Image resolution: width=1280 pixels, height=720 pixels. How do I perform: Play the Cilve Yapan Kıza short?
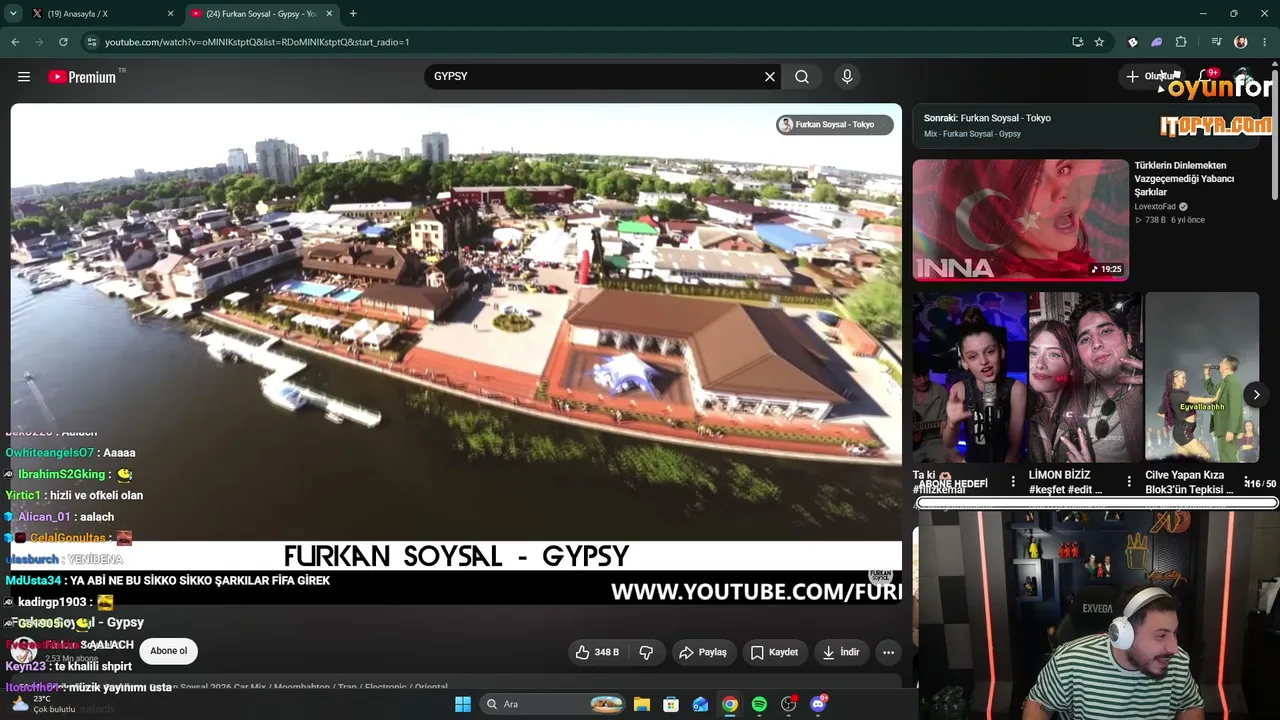(1201, 377)
